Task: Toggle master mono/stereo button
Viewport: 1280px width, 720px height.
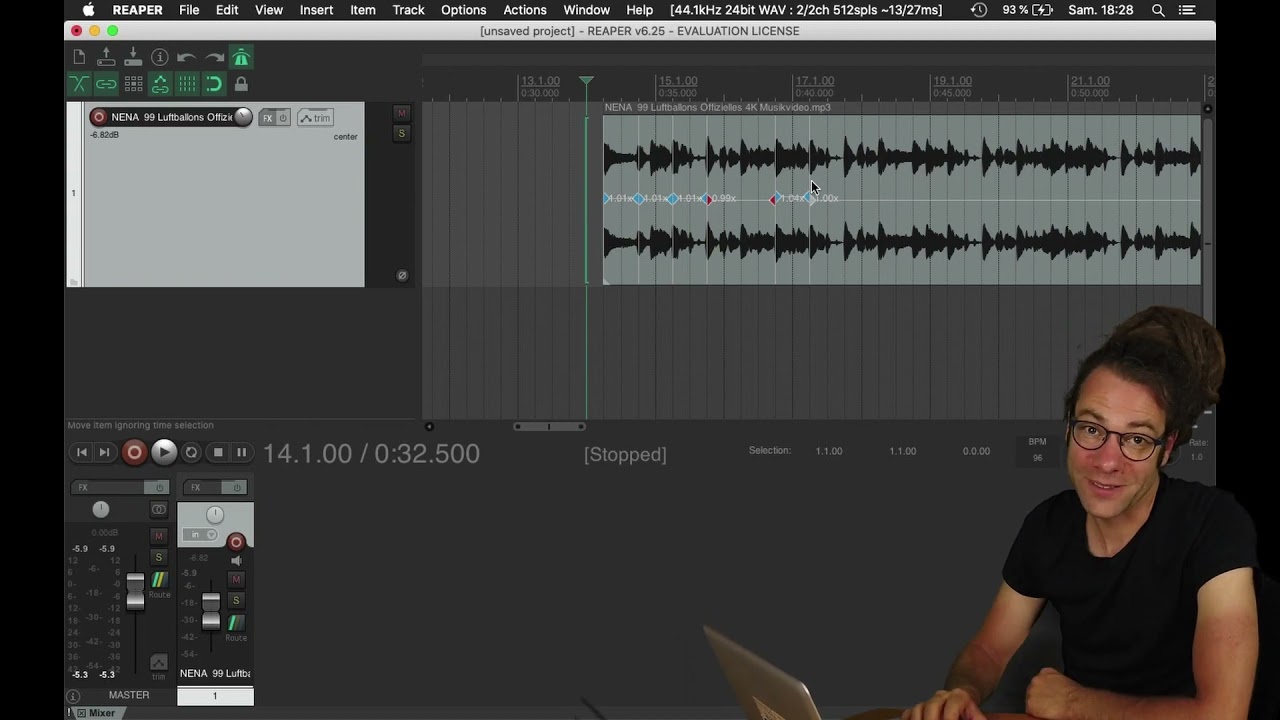Action: [x=158, y=510]
